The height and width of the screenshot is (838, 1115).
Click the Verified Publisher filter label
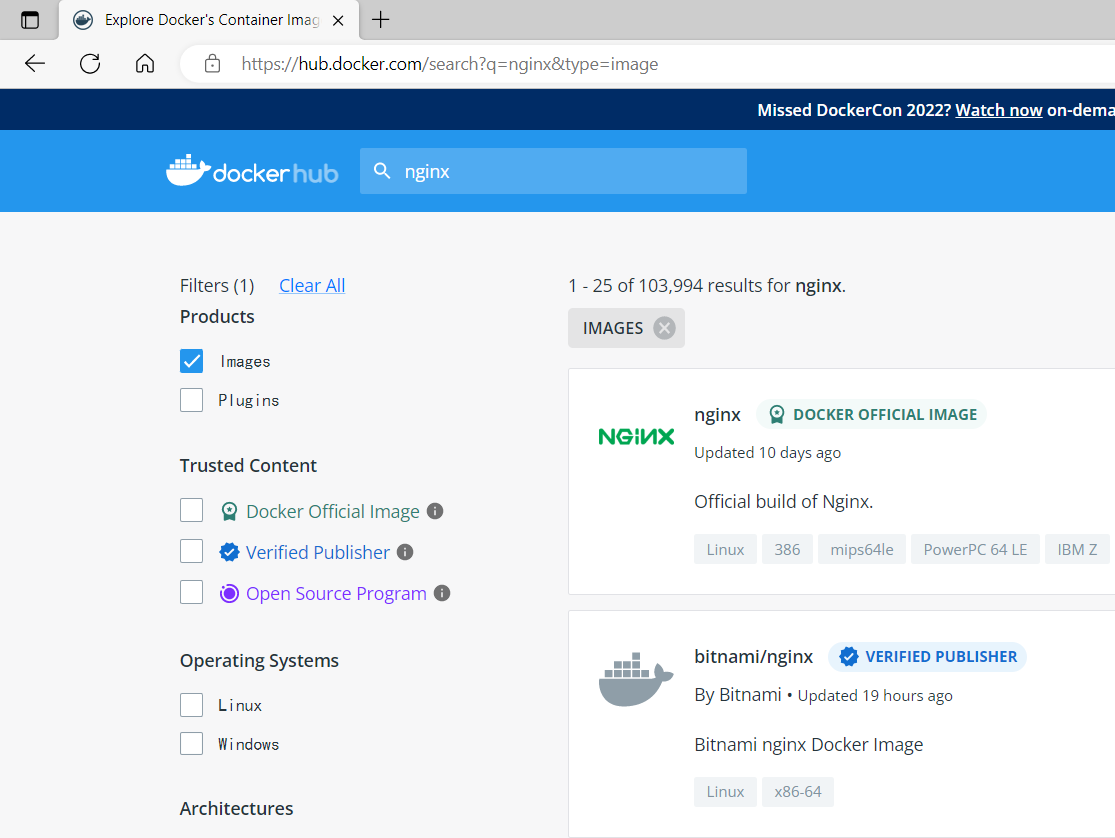point(318,553)
